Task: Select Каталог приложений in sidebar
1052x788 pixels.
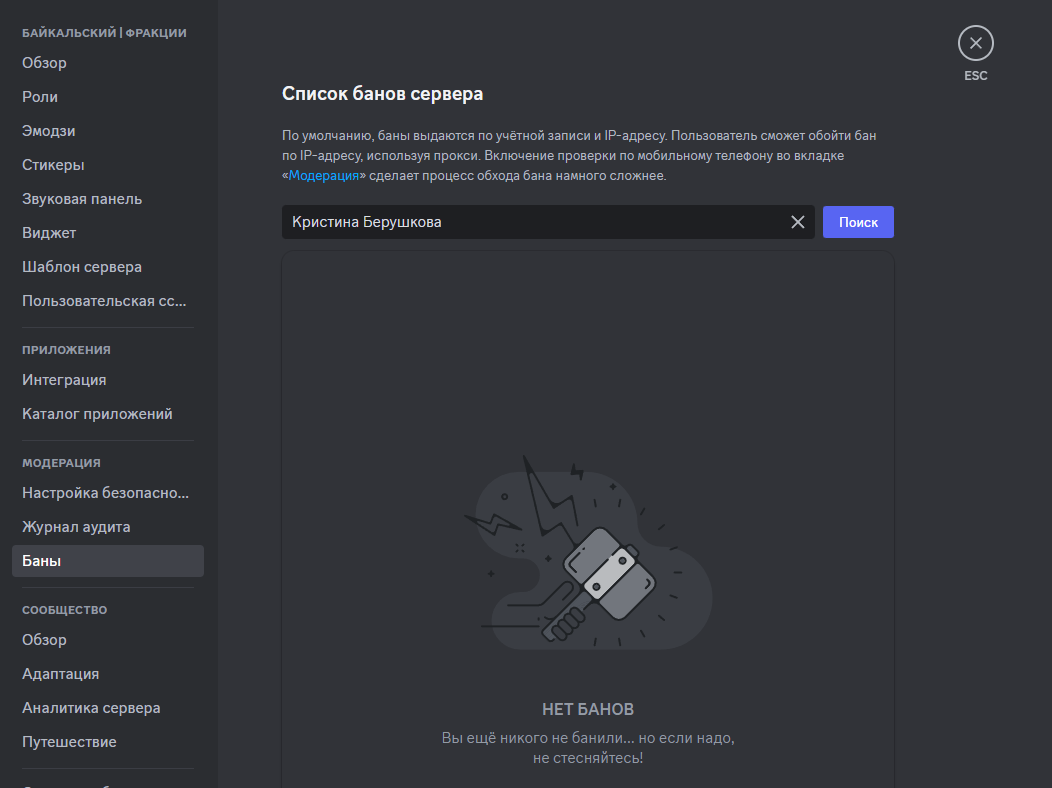Action: [97, 414]
